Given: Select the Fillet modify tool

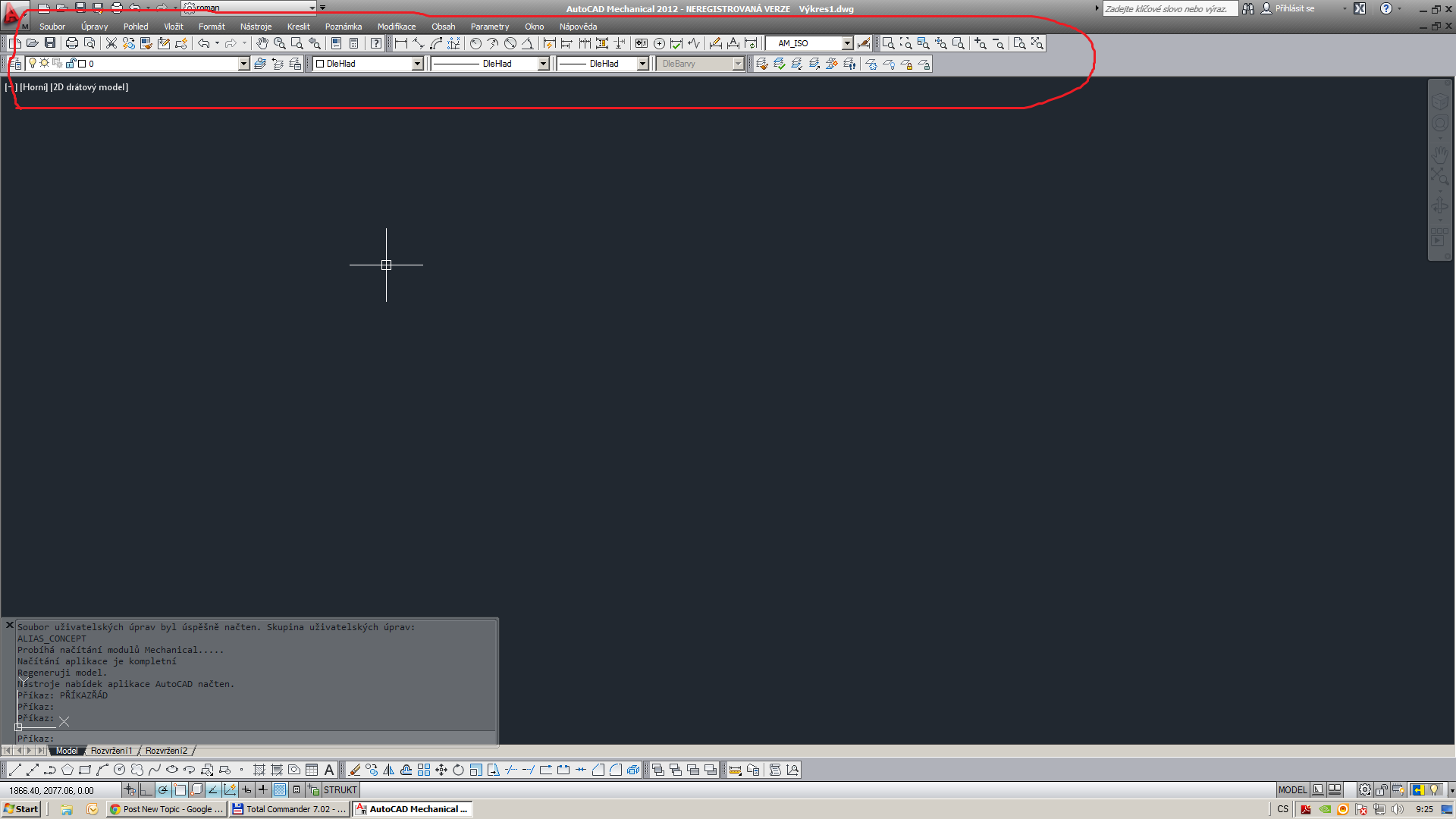Looking at the screenshot, I should click(x=616, y=770).
